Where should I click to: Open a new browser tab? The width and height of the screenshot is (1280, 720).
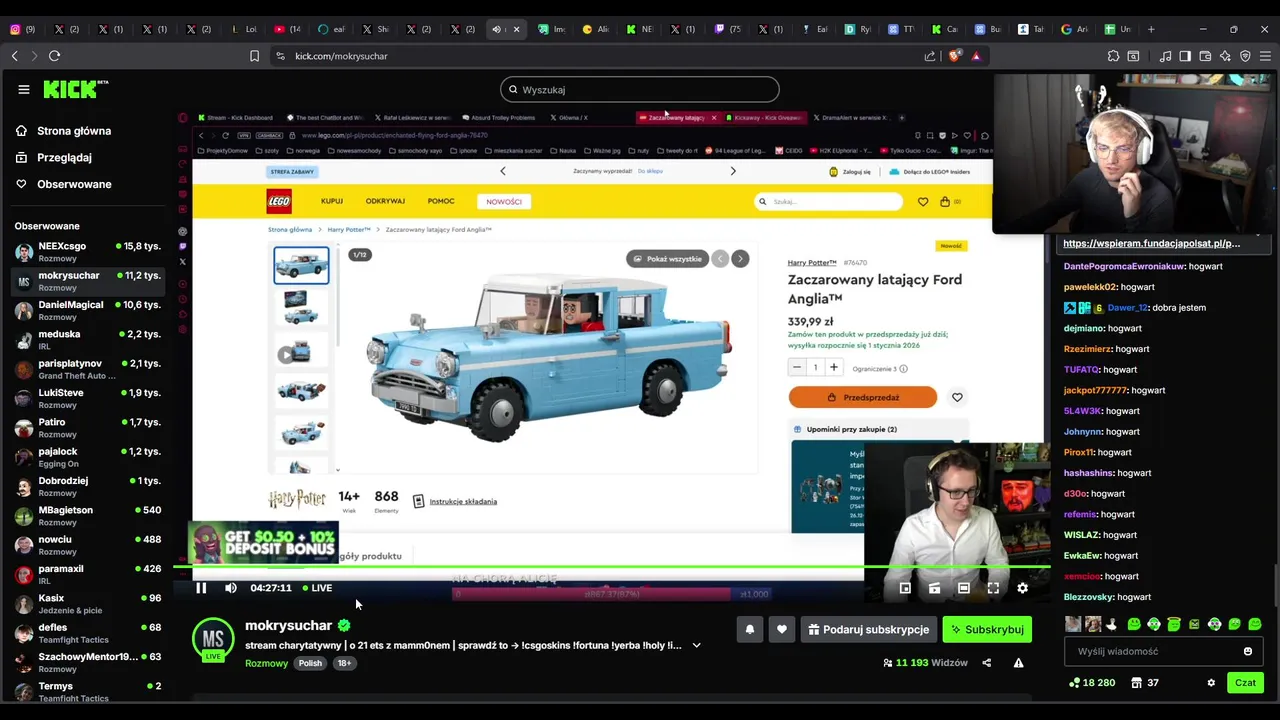click(1151, 29)
